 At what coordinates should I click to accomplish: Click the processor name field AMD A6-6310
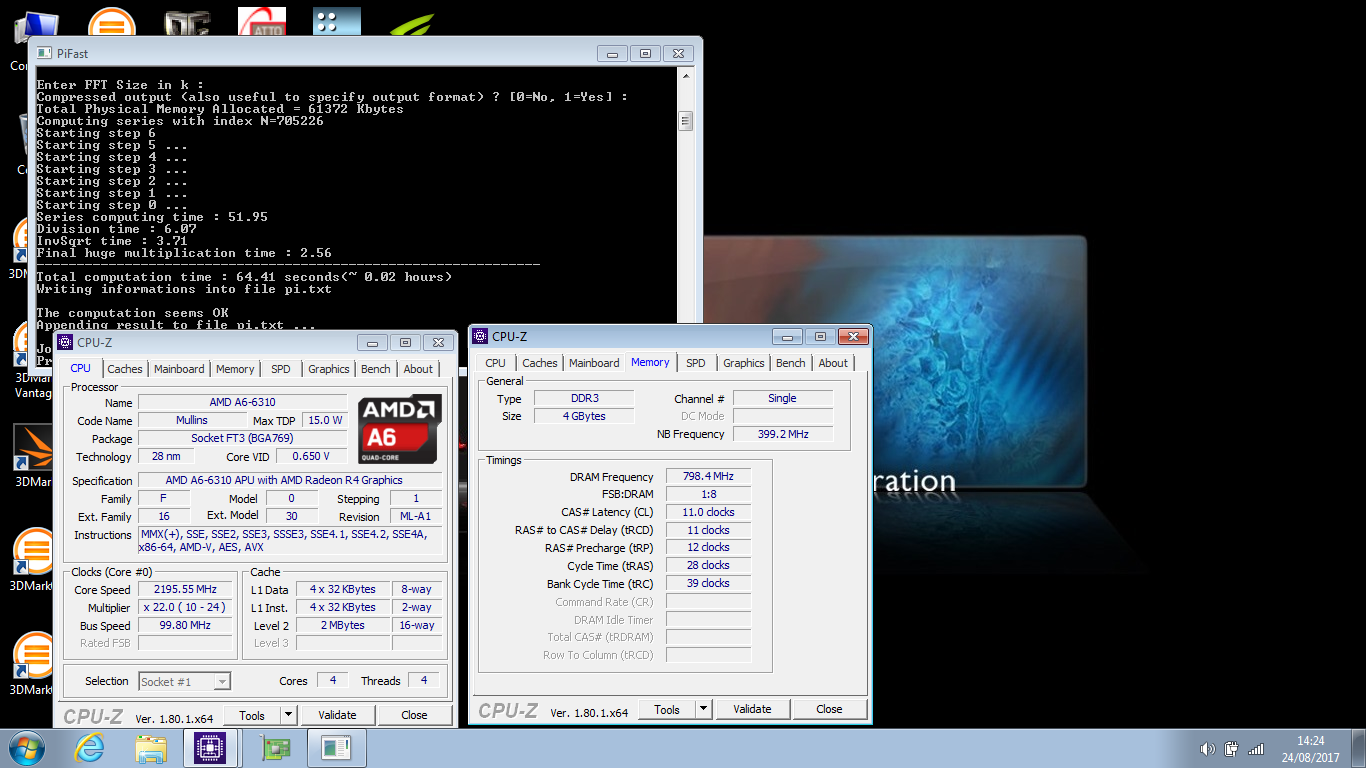pyautogui.click(x=243, y=402)
